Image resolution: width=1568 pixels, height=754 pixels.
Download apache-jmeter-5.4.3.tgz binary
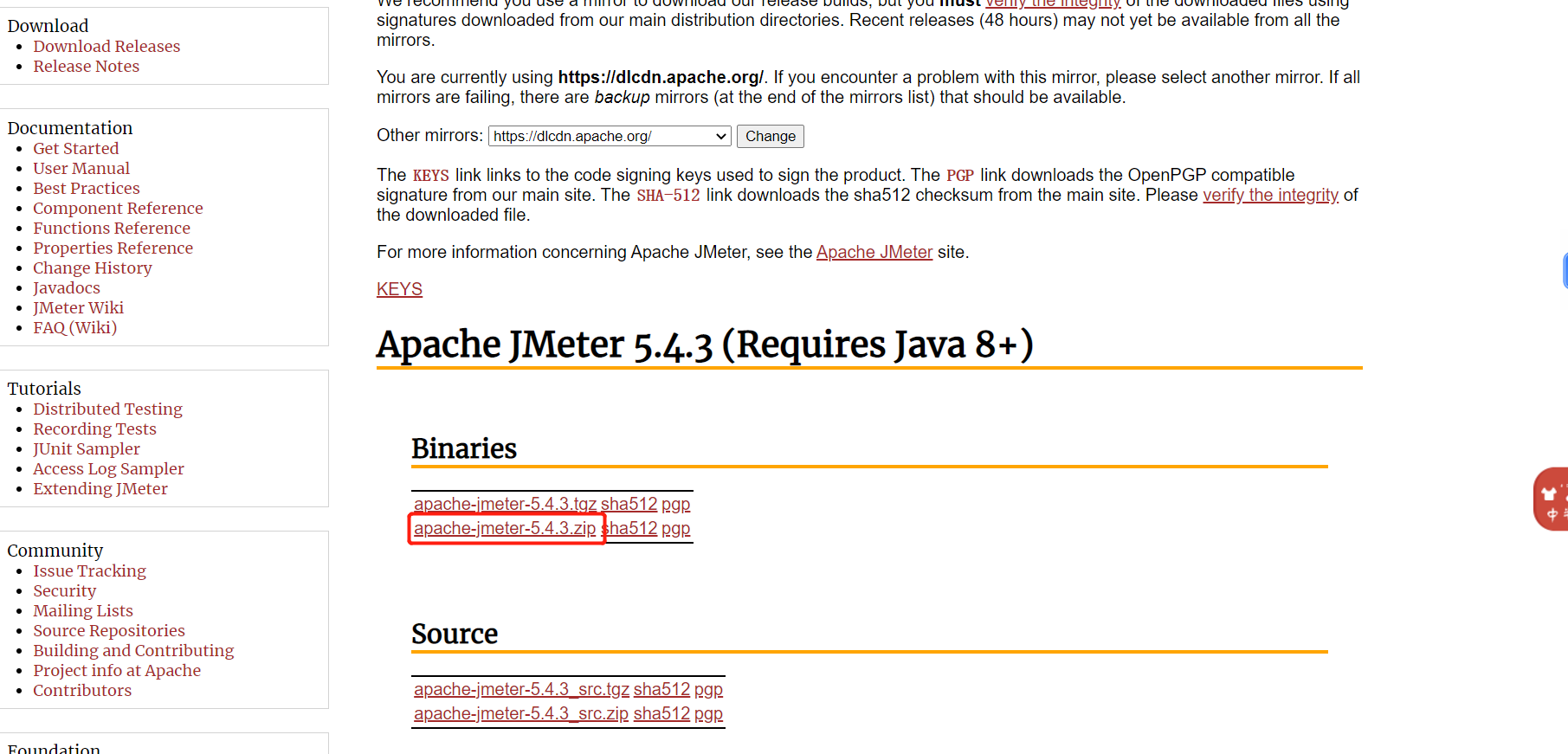pos(505,504)
